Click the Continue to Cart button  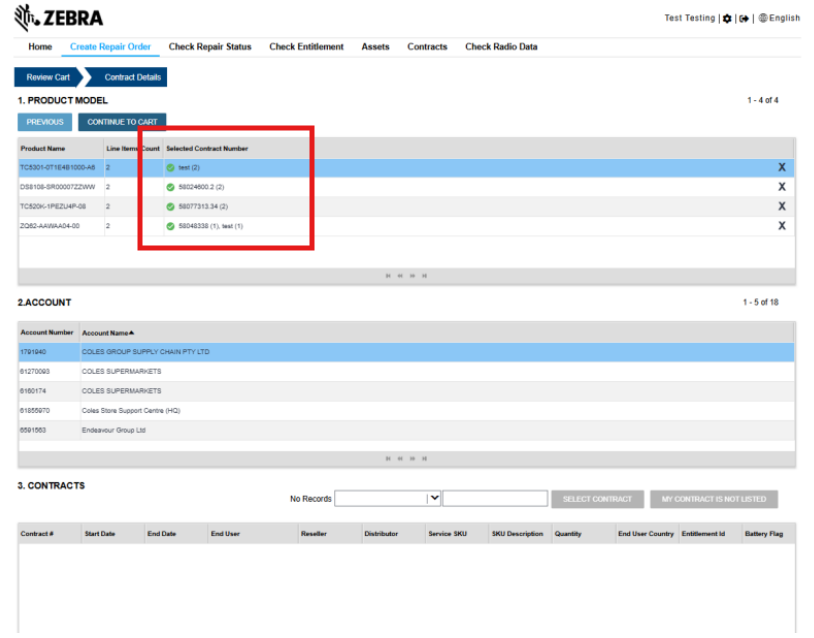coord(122,122)
